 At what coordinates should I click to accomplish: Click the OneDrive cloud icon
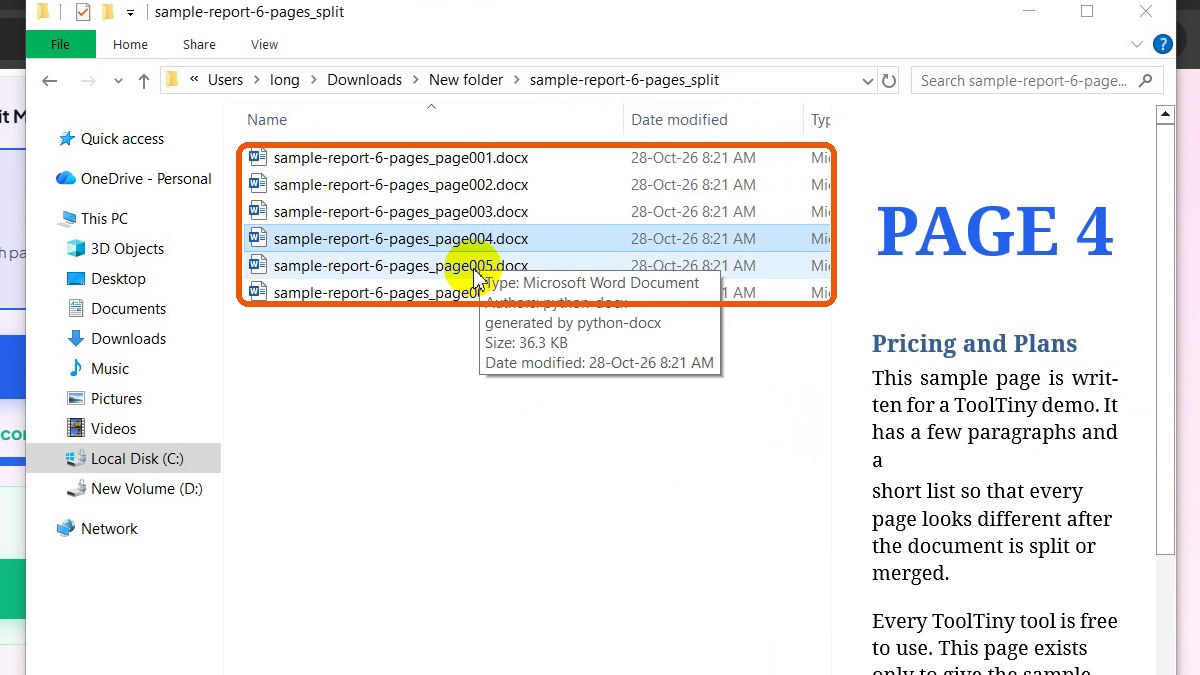(66, 179)
